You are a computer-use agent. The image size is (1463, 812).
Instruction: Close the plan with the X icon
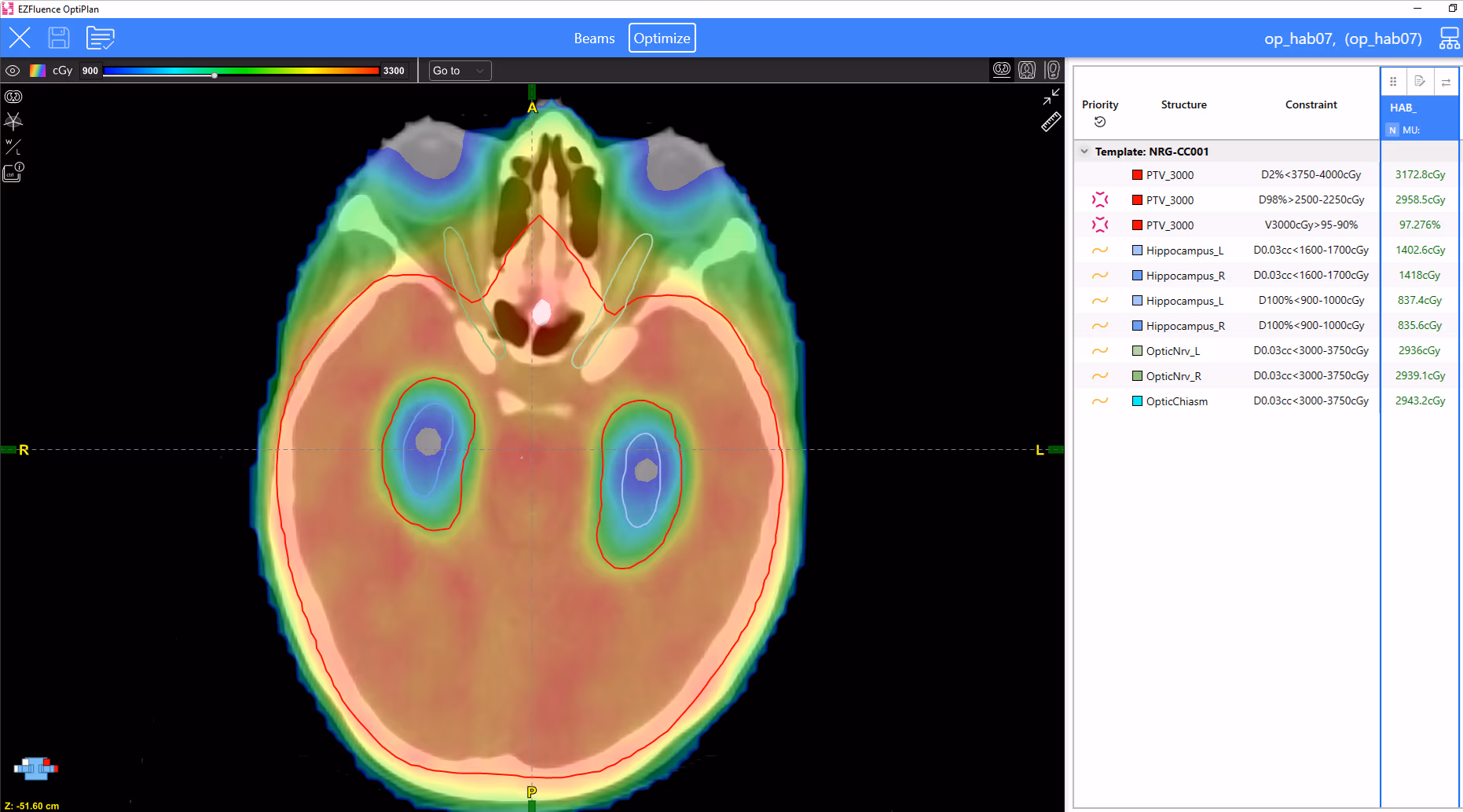(20, 38)
